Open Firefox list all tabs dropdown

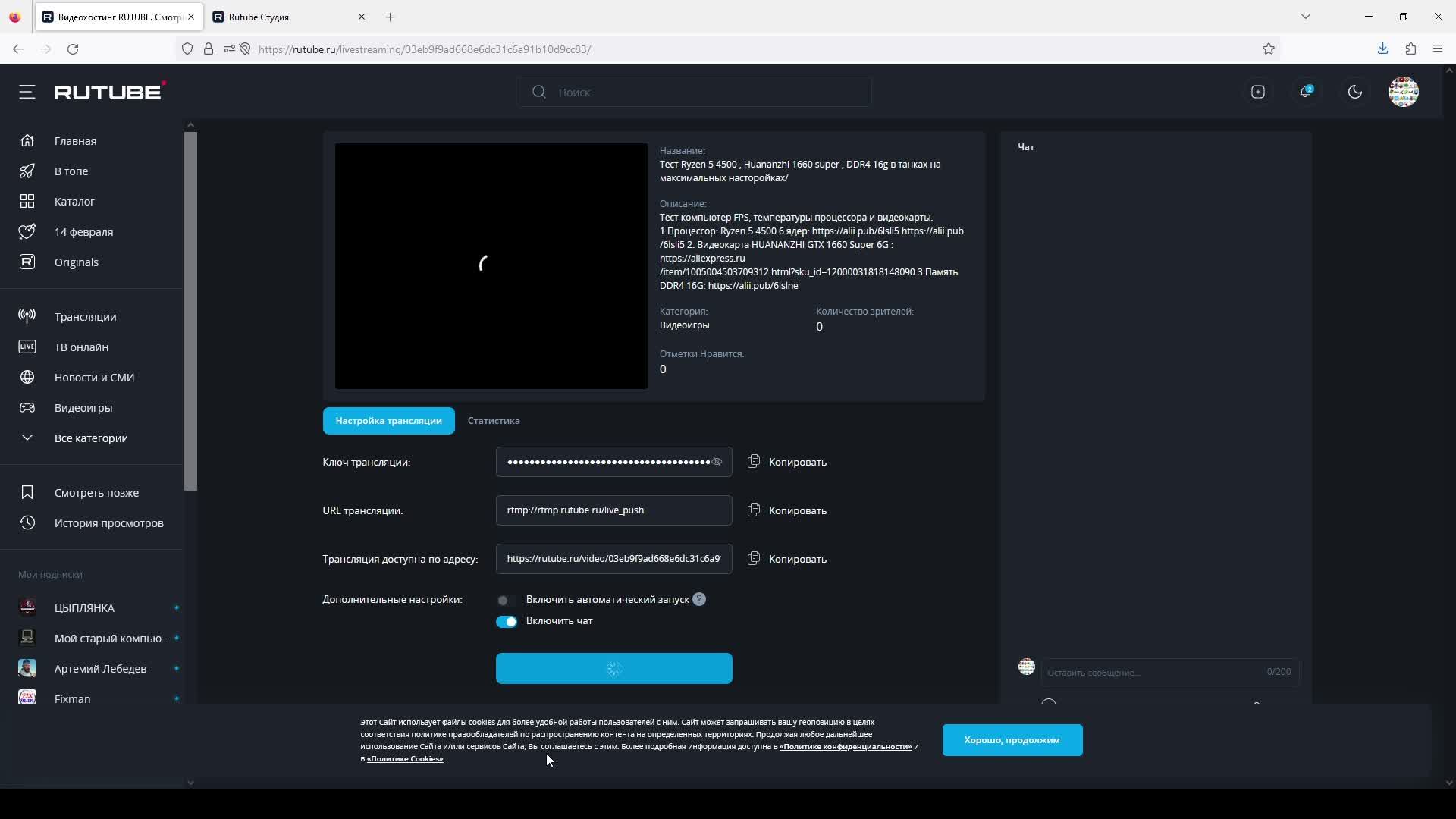tap(1306, 17)
